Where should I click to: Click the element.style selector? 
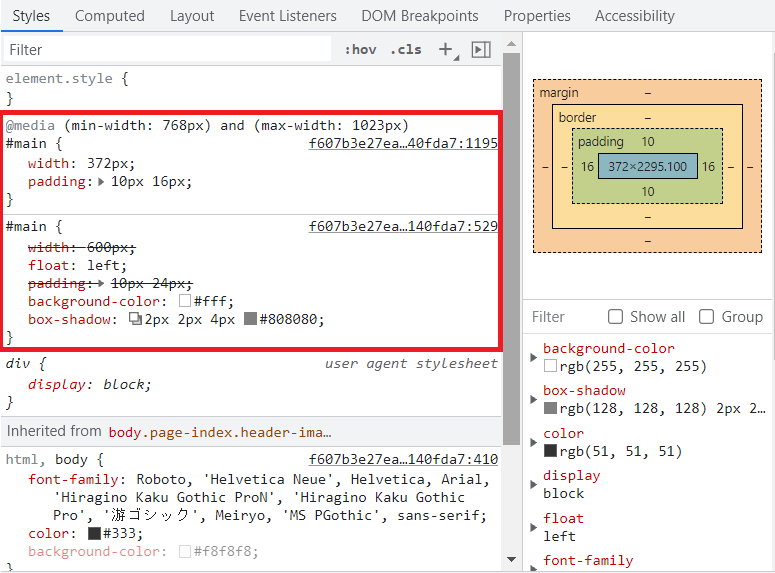(59, 78)
